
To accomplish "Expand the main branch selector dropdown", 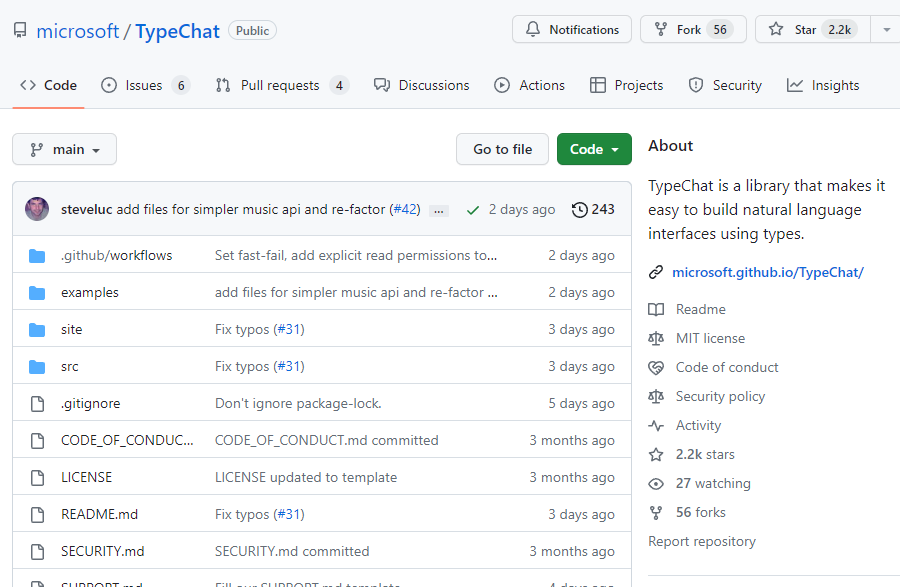I will click(x=64, y=149).
